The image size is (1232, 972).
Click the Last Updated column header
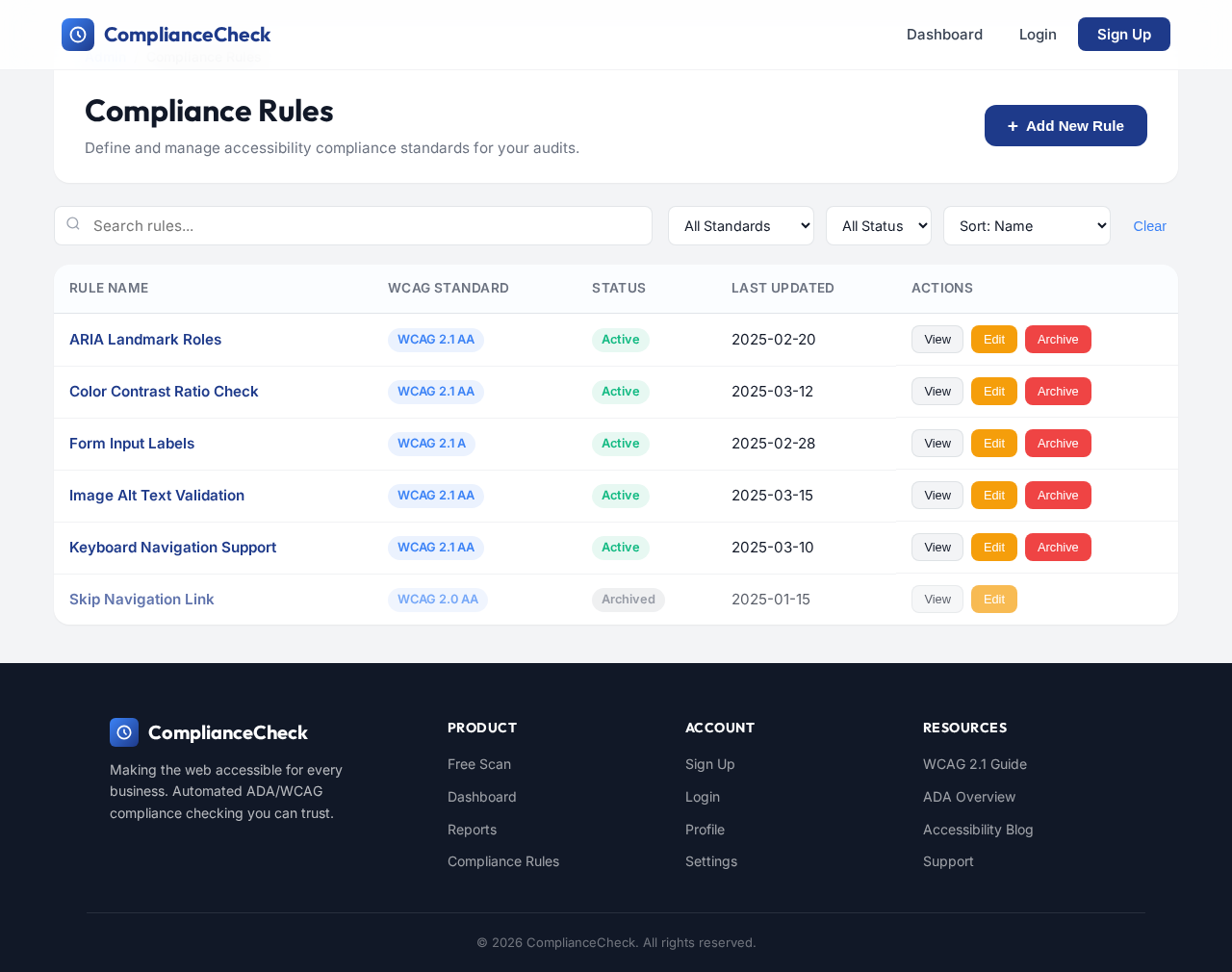(x=783, y=288)
